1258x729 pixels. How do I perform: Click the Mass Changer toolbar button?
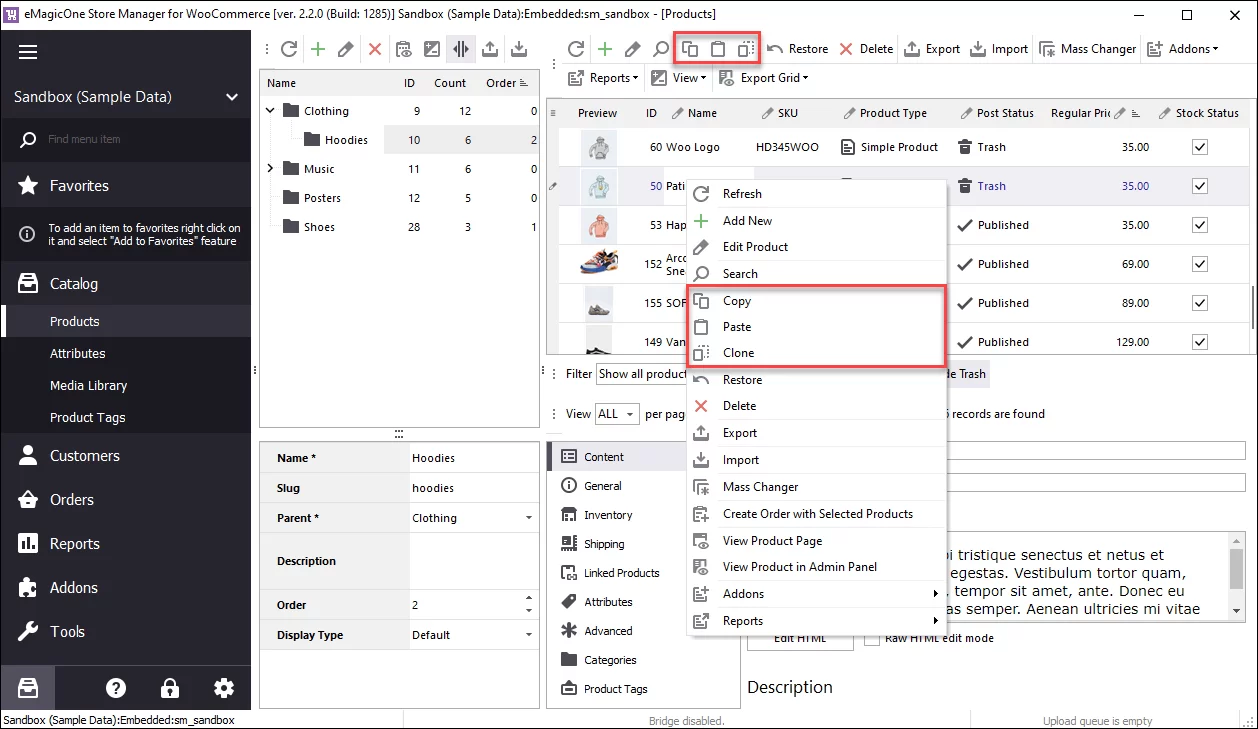pyautogui.click(x=1087, y=49)
